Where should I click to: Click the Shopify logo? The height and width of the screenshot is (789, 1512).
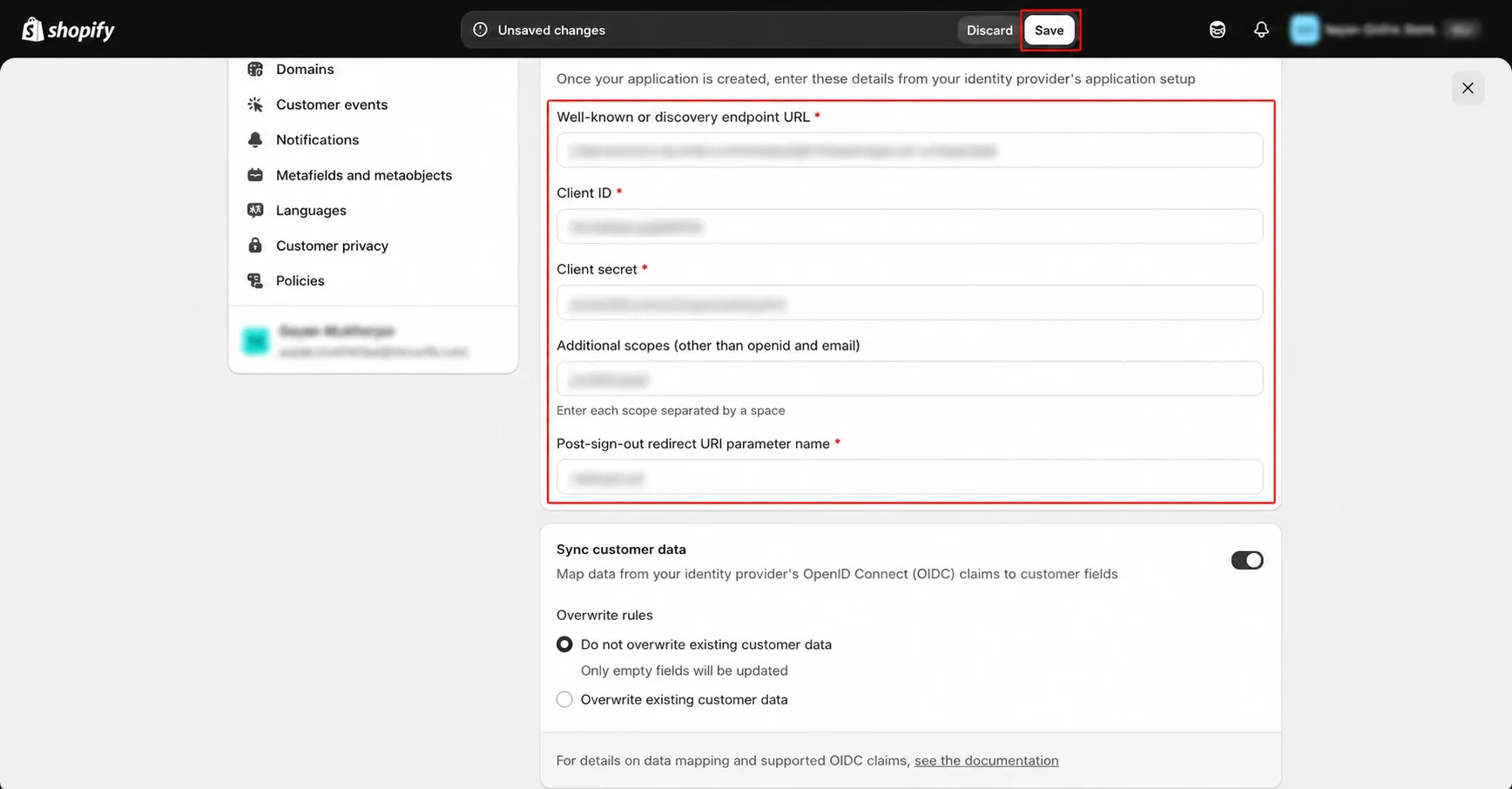click(68, 30)
